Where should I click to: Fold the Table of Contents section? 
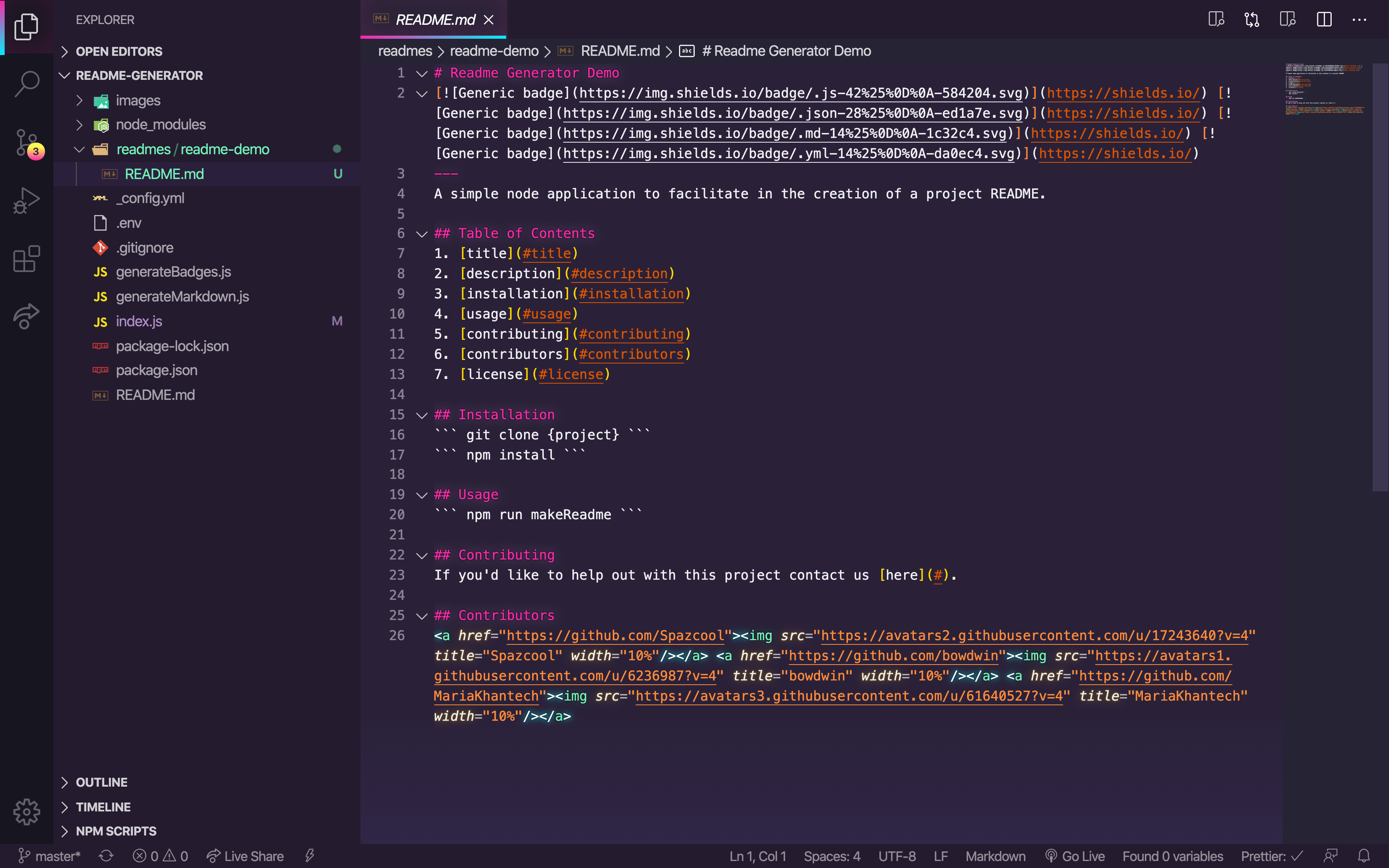[422, 234]
